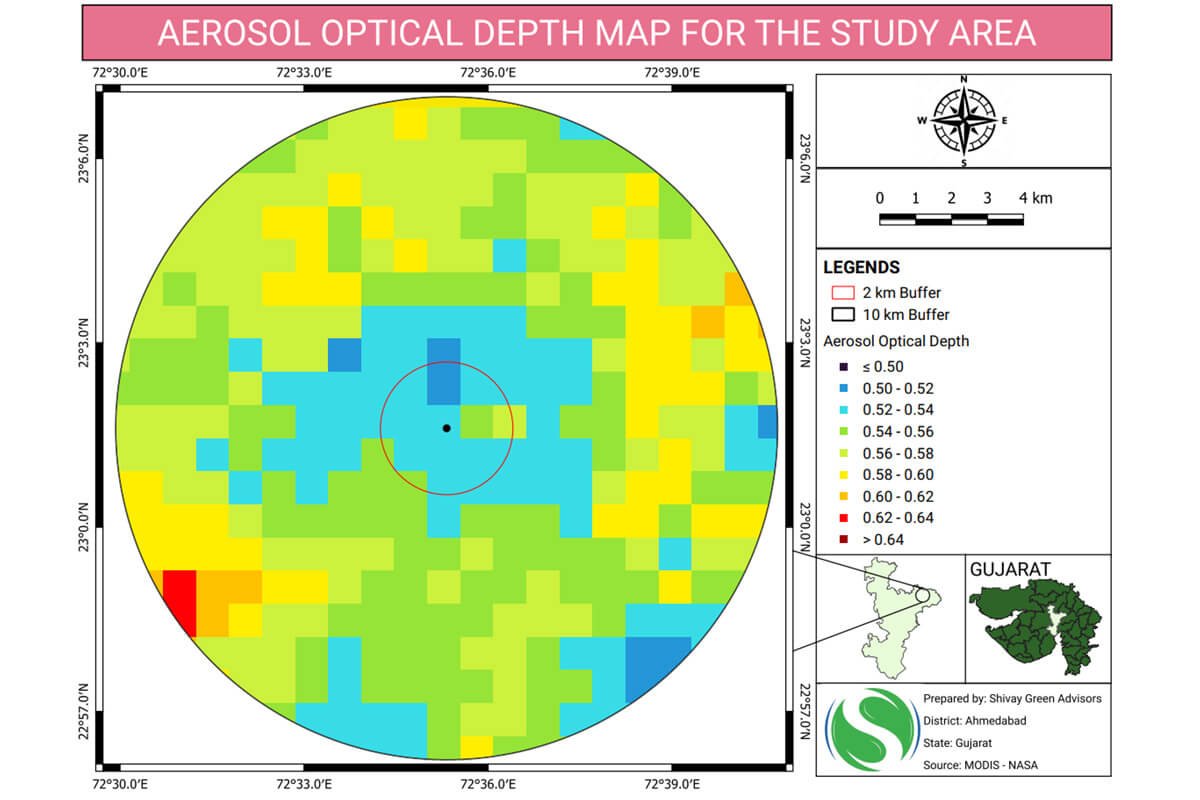1200x800 pixels.
Task: Click the black 10 km Buffer legend symbol
Action: click(x=843, y=315)
